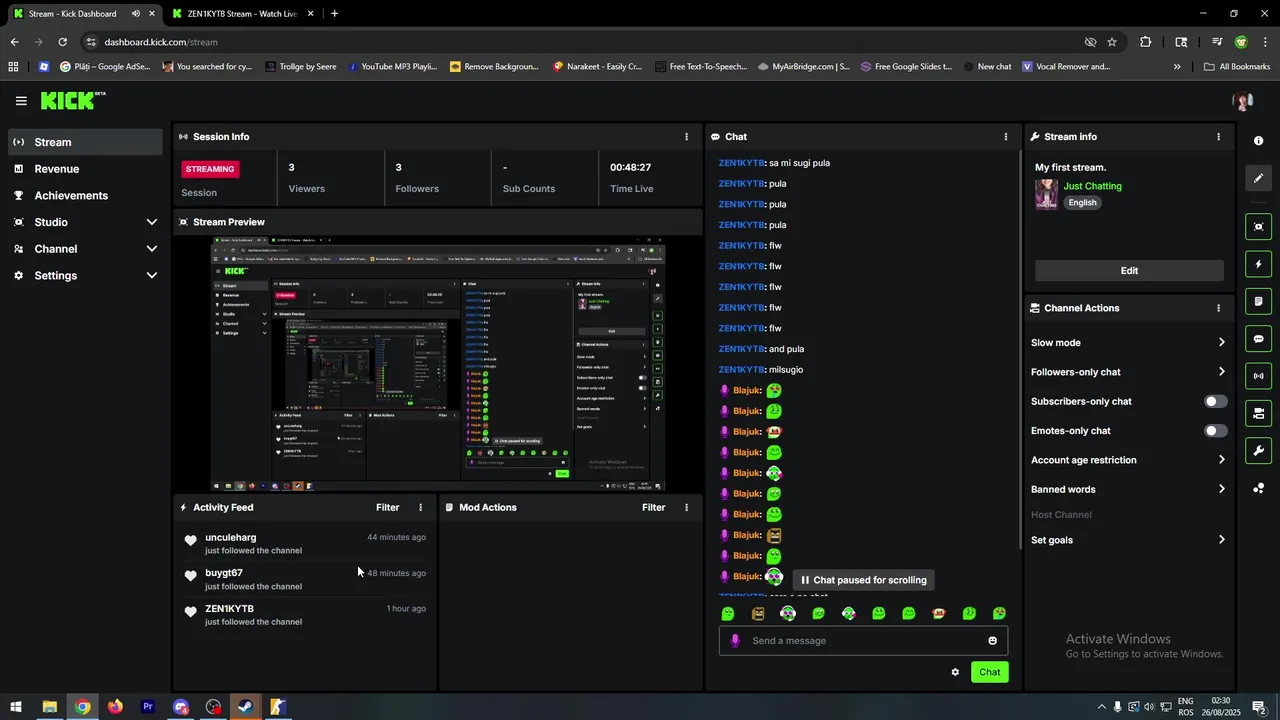Screen dimensions: 1280x720
Task: Insert the brown angry face emote
Action: 758,613
